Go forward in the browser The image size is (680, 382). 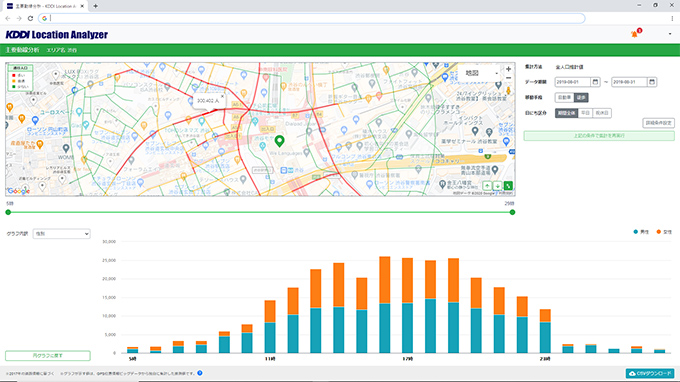(x=19, y=18)
